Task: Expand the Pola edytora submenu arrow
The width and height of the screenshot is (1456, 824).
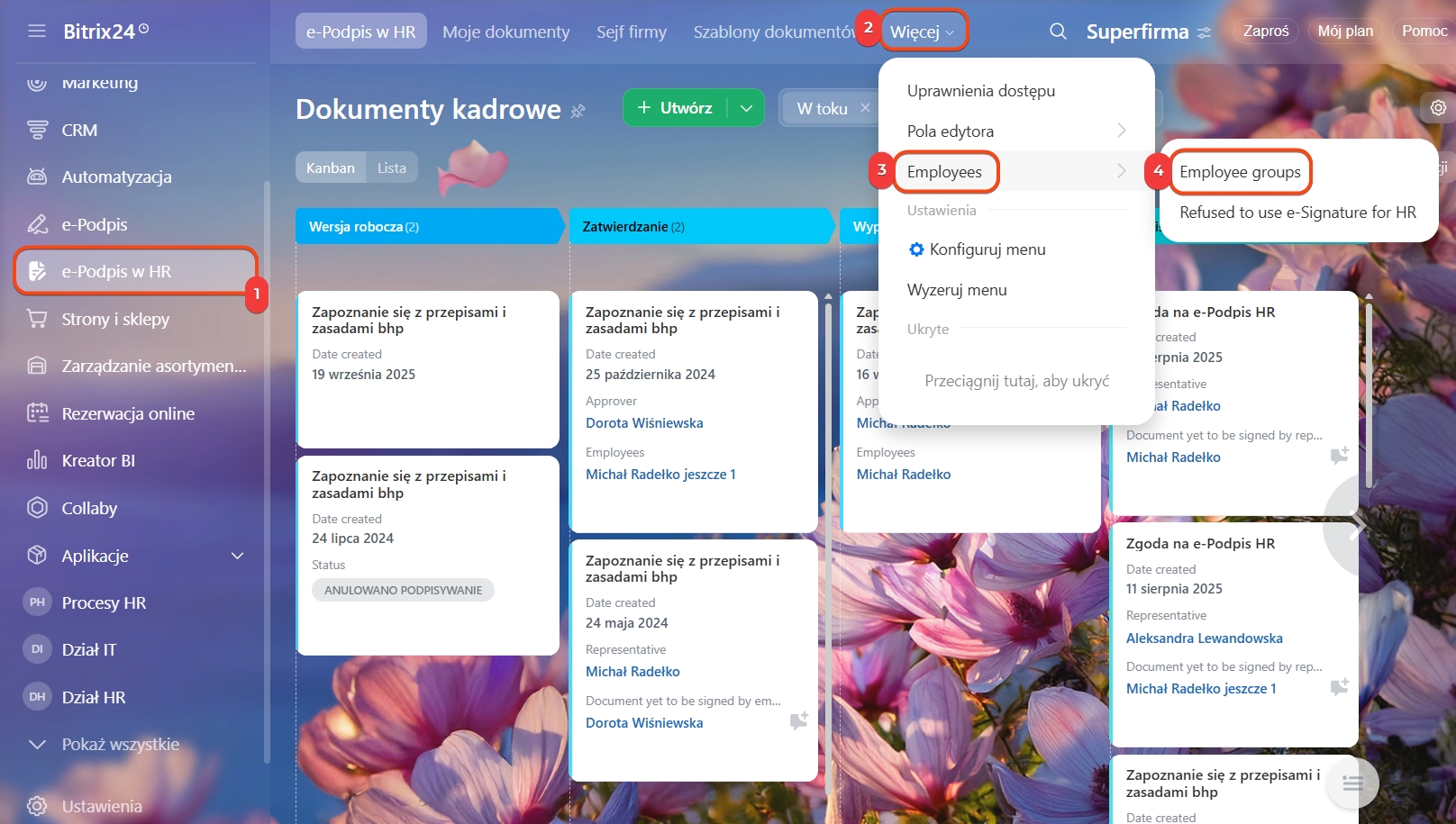Action: [1122, 131]
